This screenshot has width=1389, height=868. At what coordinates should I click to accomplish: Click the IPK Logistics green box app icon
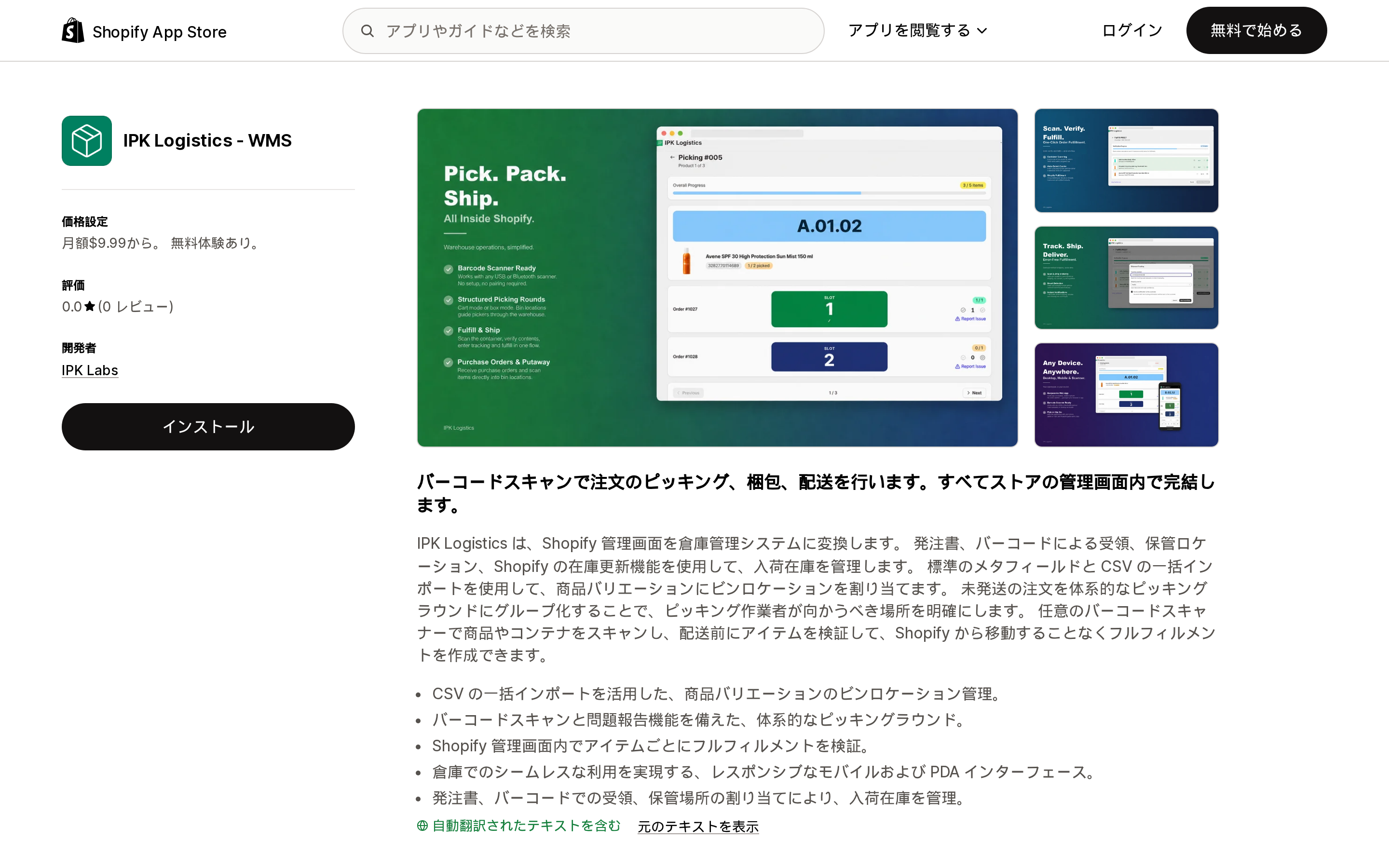(x=87, y=141)
